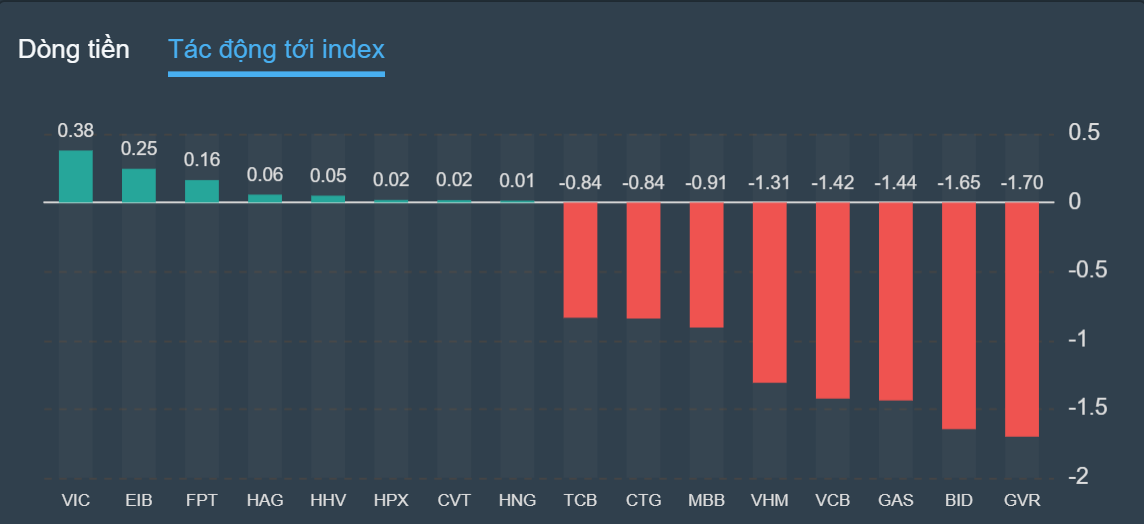Click the red BID bar
This screenshot has height=524, width=1144.
click(x=958, y=315)
